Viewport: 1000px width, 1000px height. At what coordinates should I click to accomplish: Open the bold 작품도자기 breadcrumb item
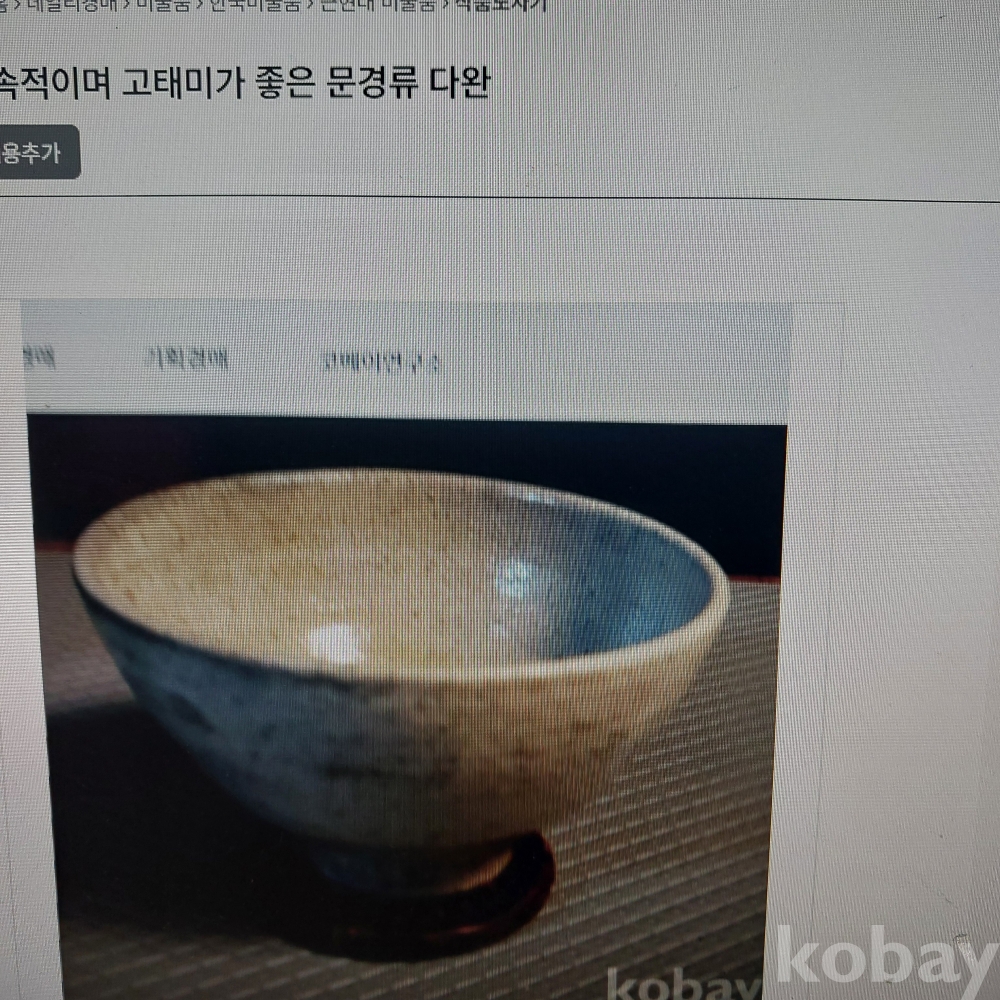coord(501,5)
